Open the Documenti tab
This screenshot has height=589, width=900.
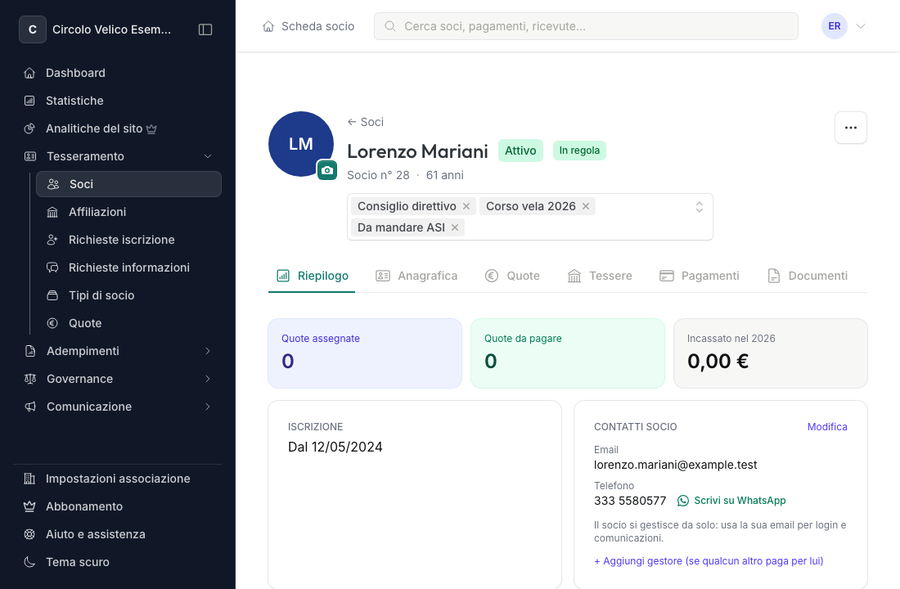(x=807, y=276)
